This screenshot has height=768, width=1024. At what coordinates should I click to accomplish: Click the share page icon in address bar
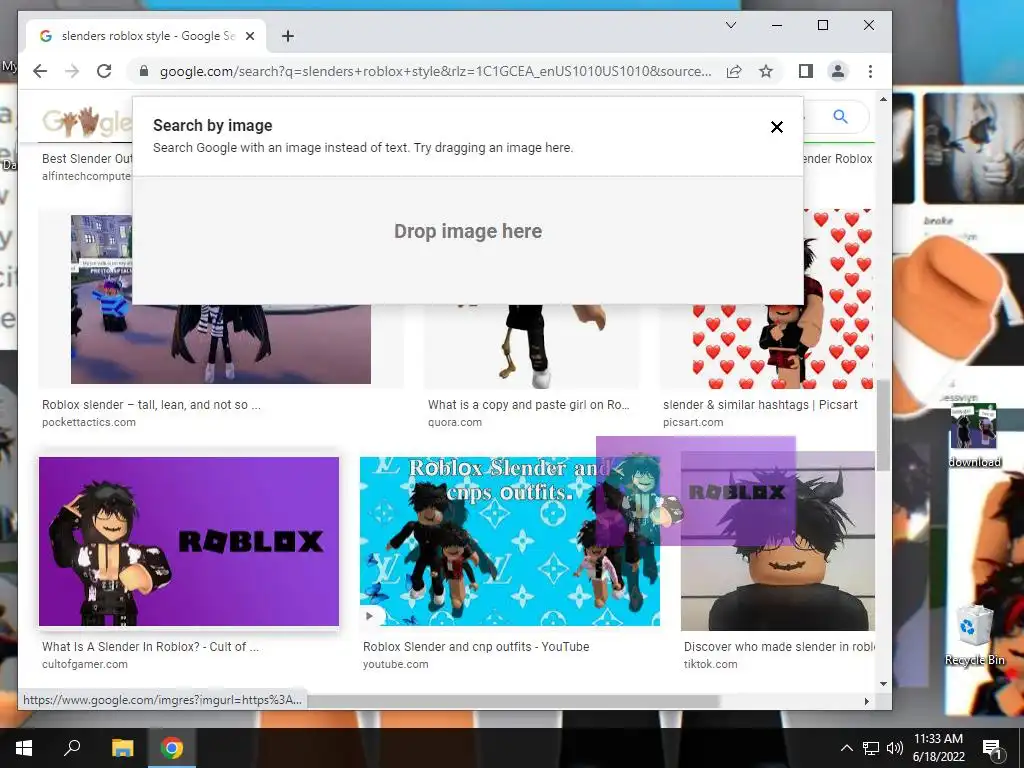734,71
